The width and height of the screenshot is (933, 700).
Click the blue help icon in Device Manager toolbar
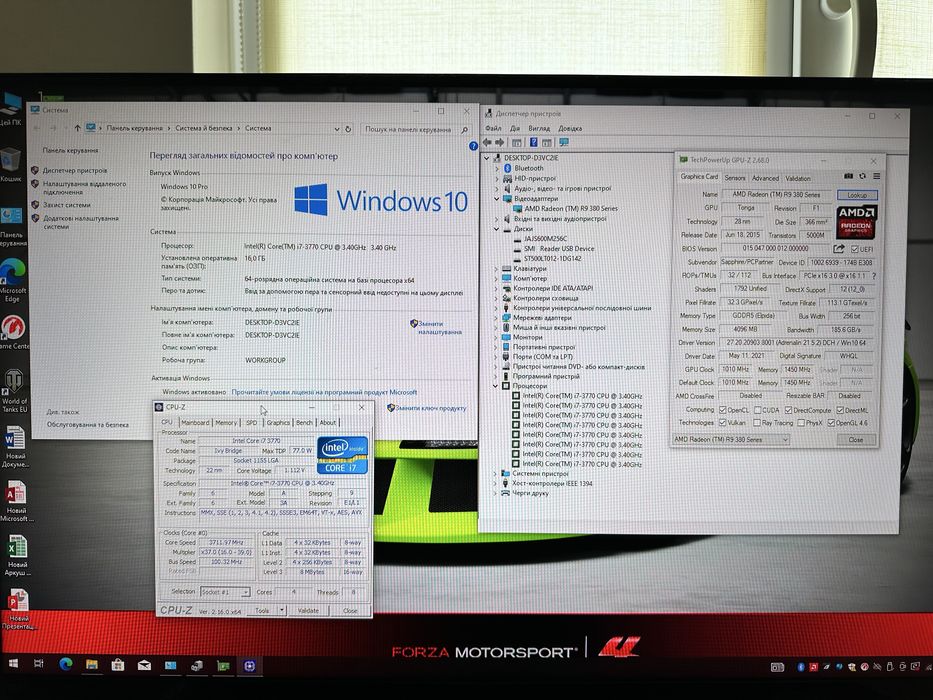pyautogui.click(x=534, y=142)
